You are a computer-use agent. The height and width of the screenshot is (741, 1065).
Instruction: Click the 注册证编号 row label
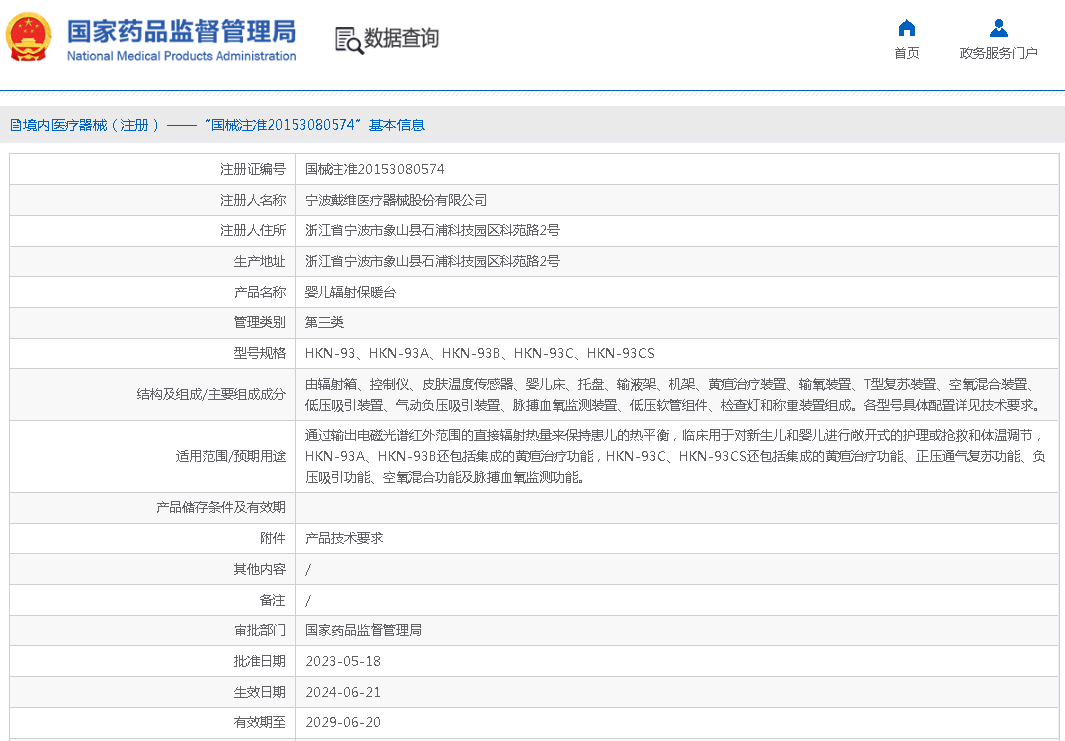[x=253, y=169]
